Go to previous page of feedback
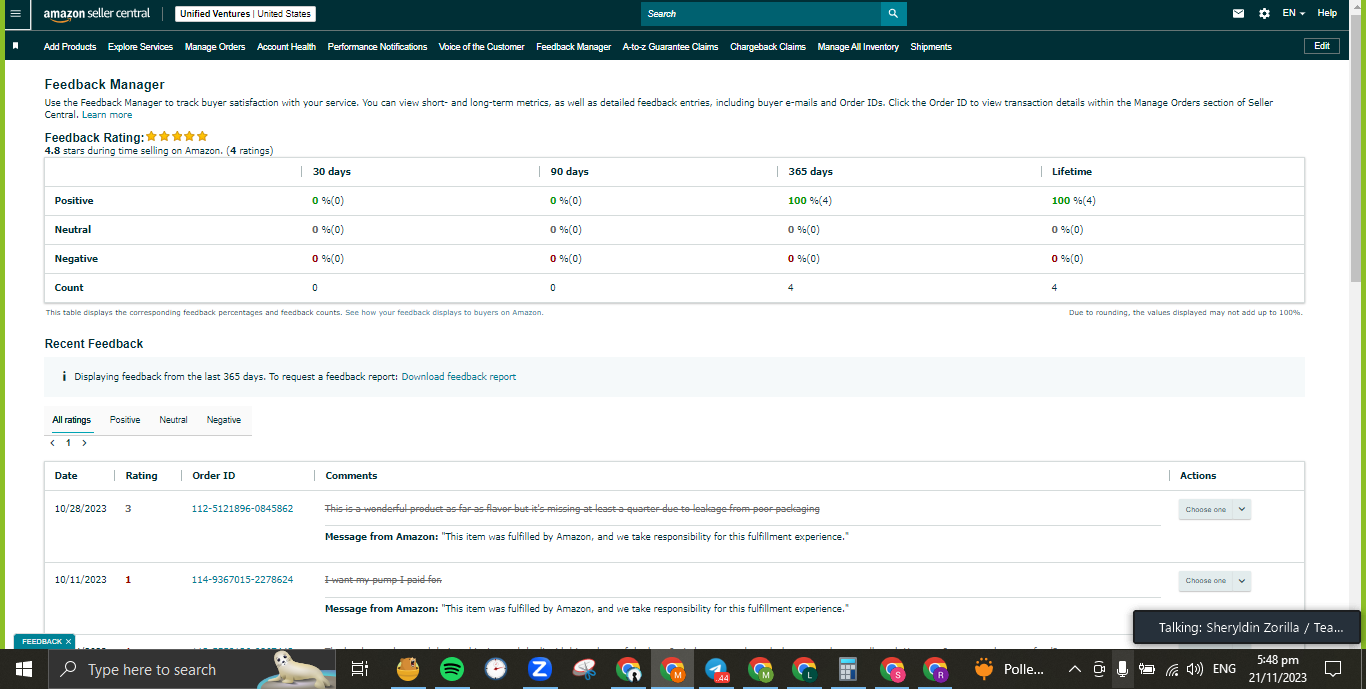This screenshot has height=689, width=1366. pyautogui.click(x=52, y=442)
